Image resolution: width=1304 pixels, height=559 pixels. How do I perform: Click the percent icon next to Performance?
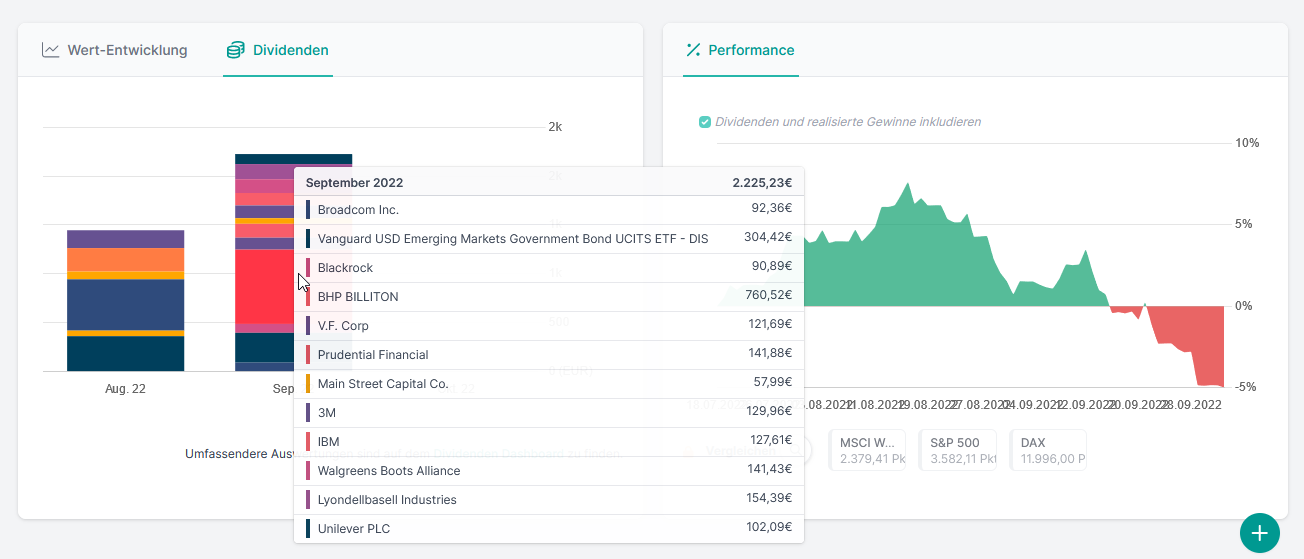(693, 50)
